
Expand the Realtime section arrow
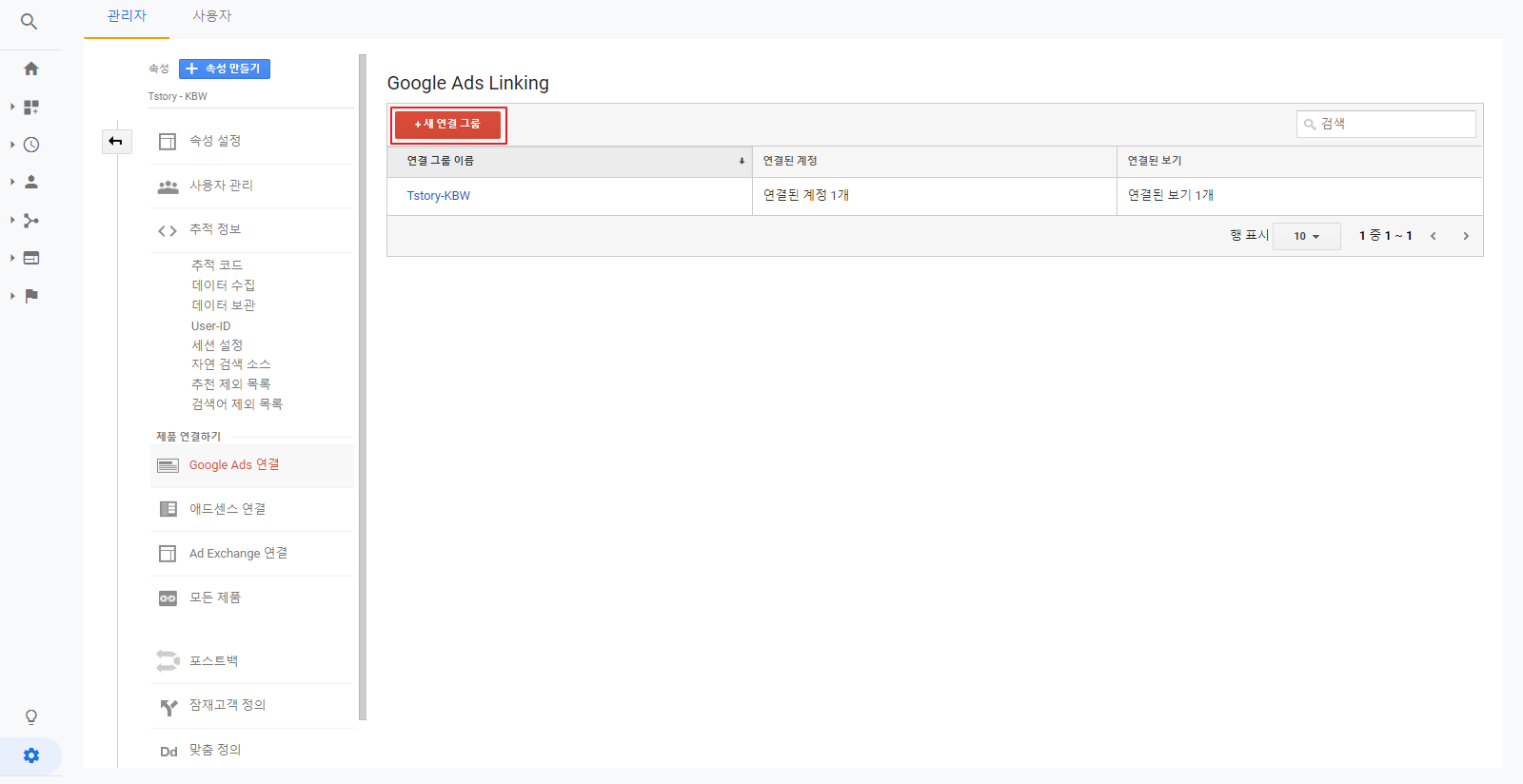12,145
